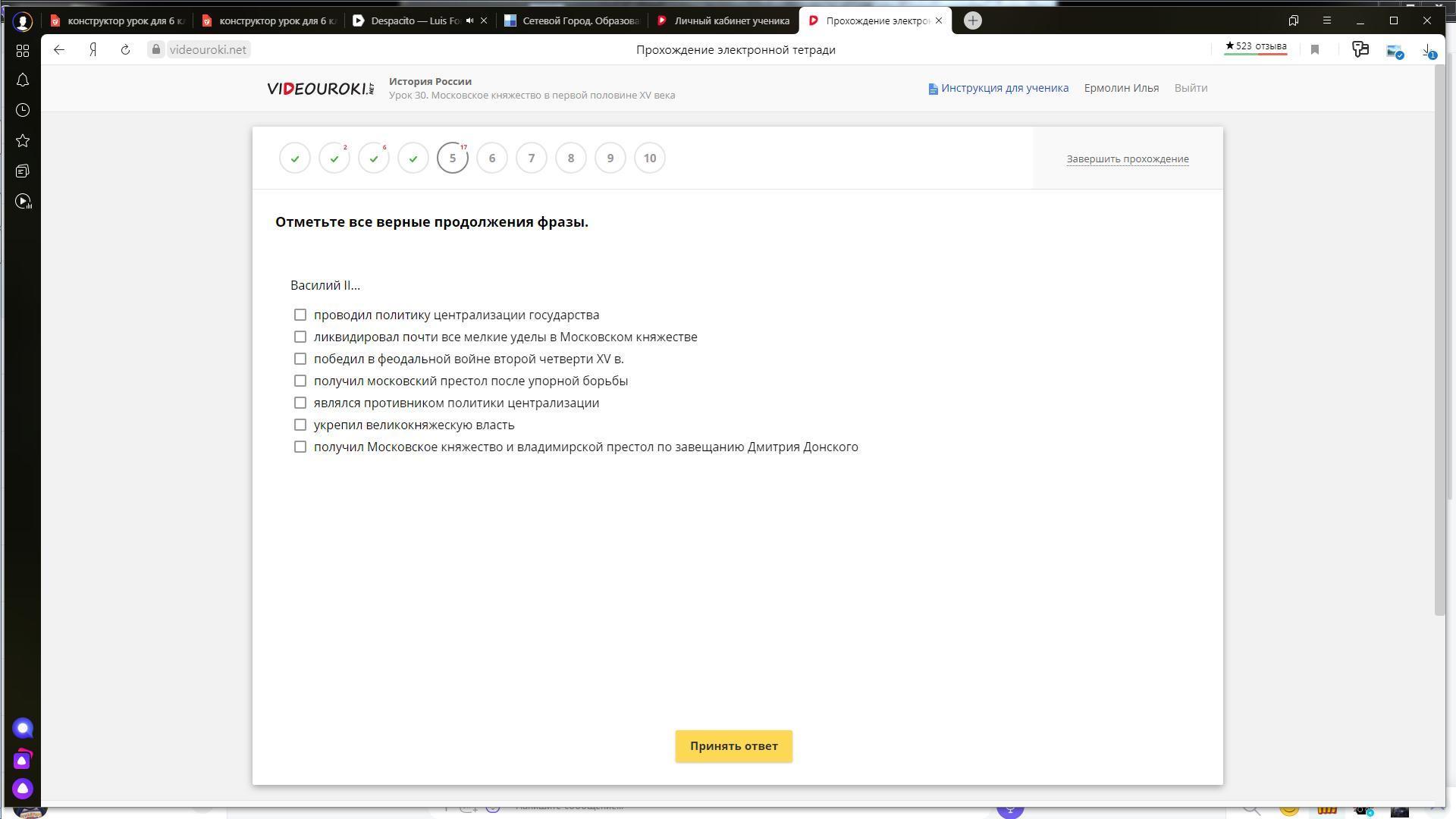This screenshot has width=1456, height=819.
Task: Click 'Завершить прохождение' link
Action: [1127, 159]
